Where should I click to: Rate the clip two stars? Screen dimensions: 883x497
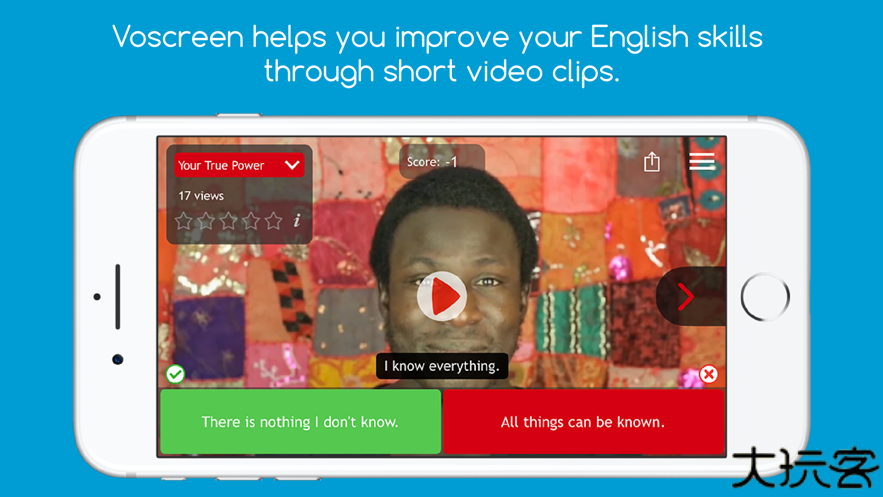(206, 221)
